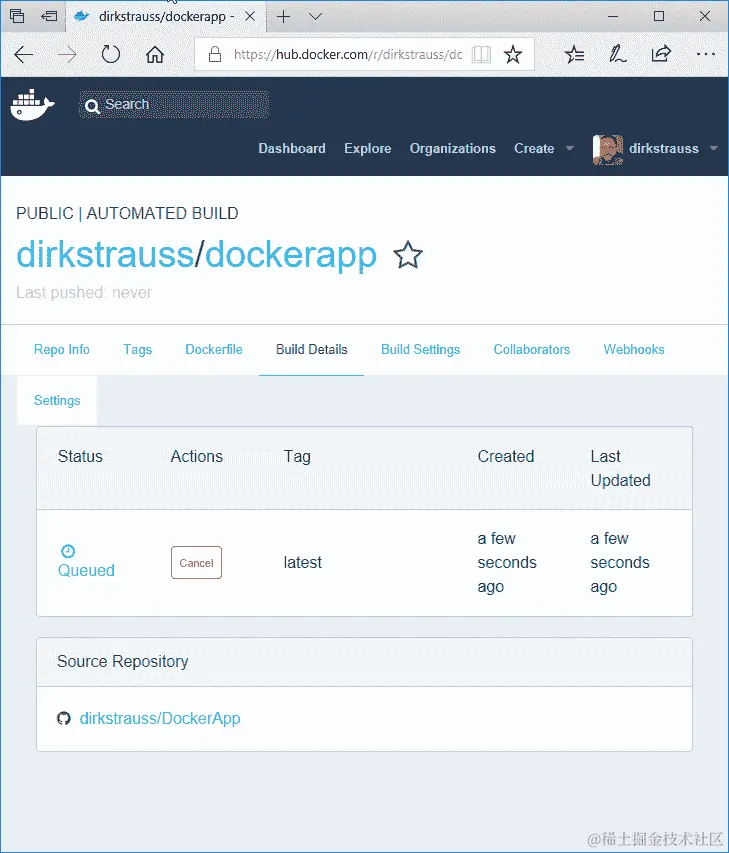Click the search magnifier icon
The image size is (729, 853).
92,106
